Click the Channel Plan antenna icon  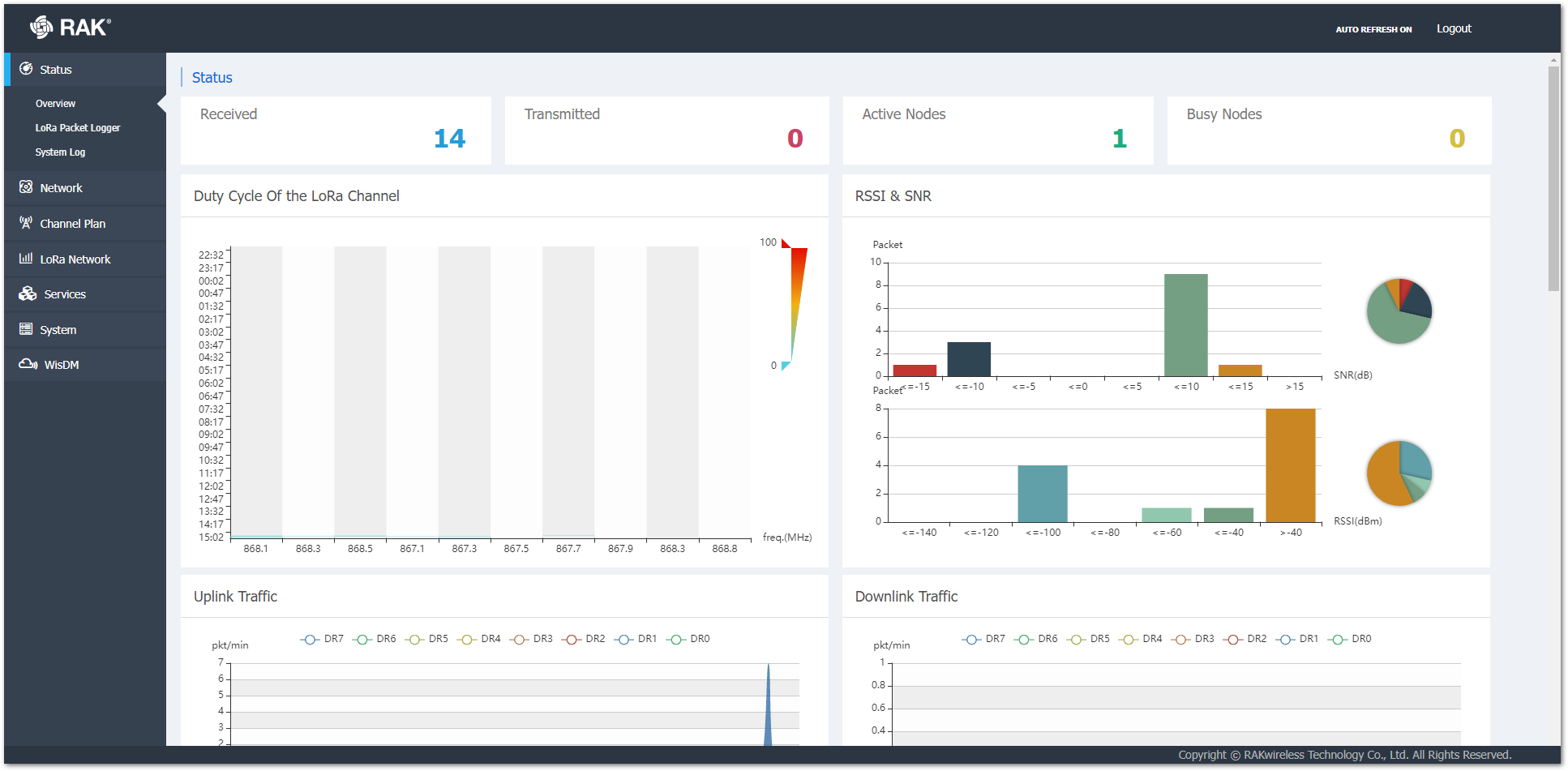point(26,223)
